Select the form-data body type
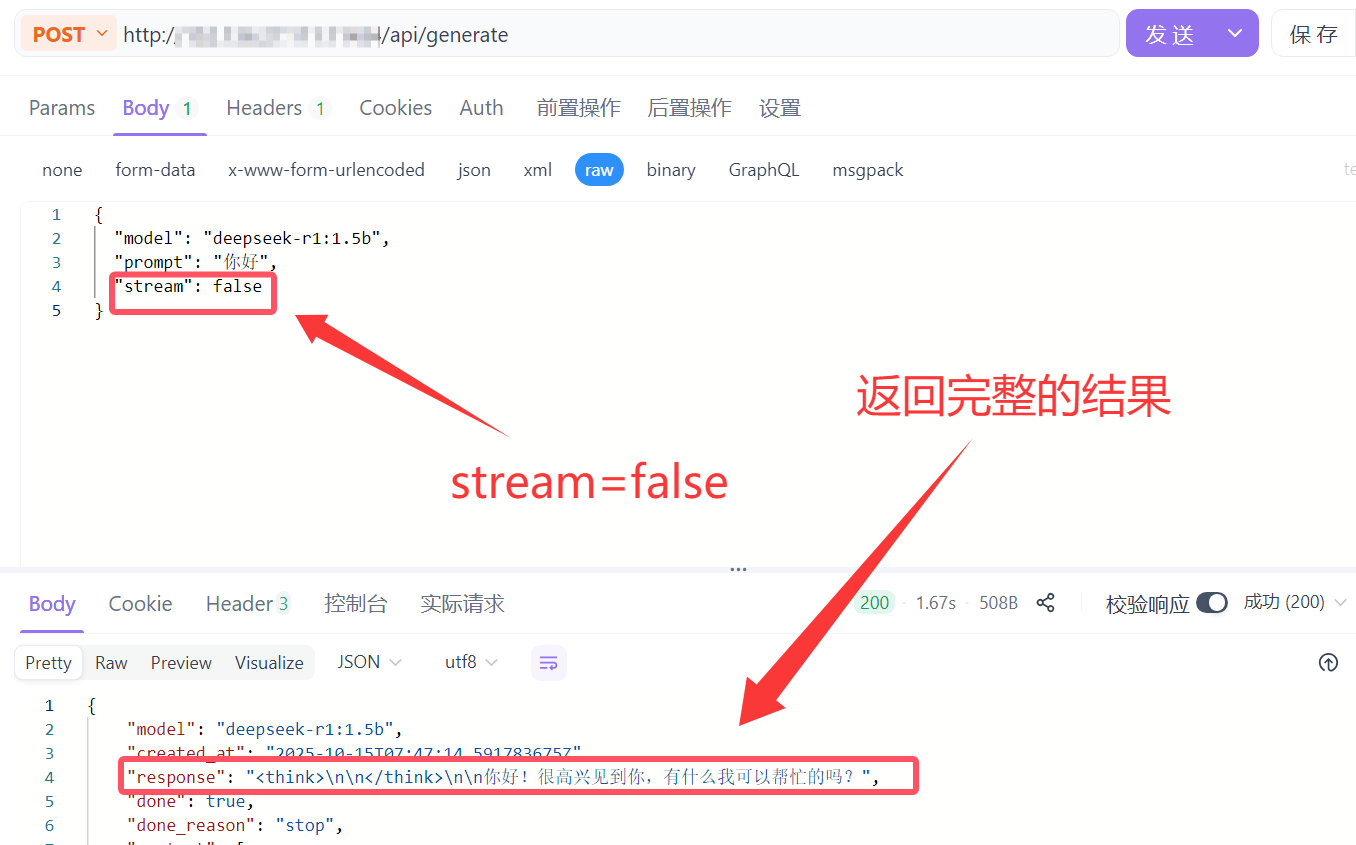Viewport: 1356px width, 845px height. point(155,170)
